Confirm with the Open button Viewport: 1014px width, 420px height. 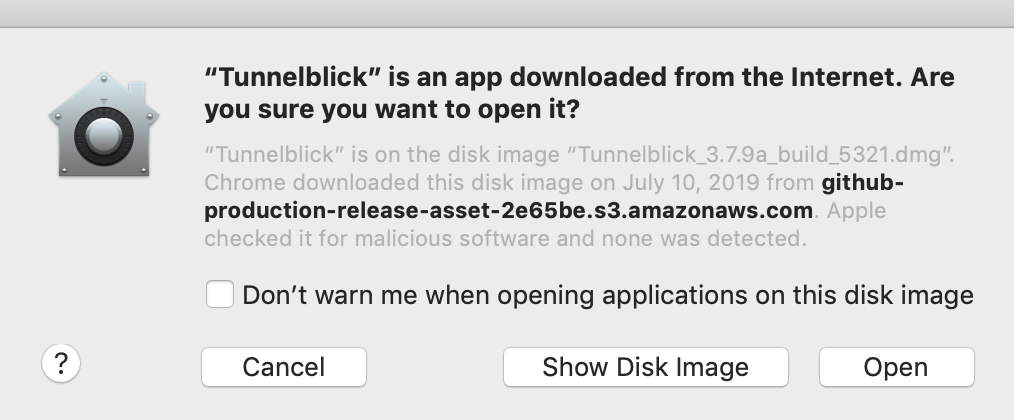(x=895, y=367)
